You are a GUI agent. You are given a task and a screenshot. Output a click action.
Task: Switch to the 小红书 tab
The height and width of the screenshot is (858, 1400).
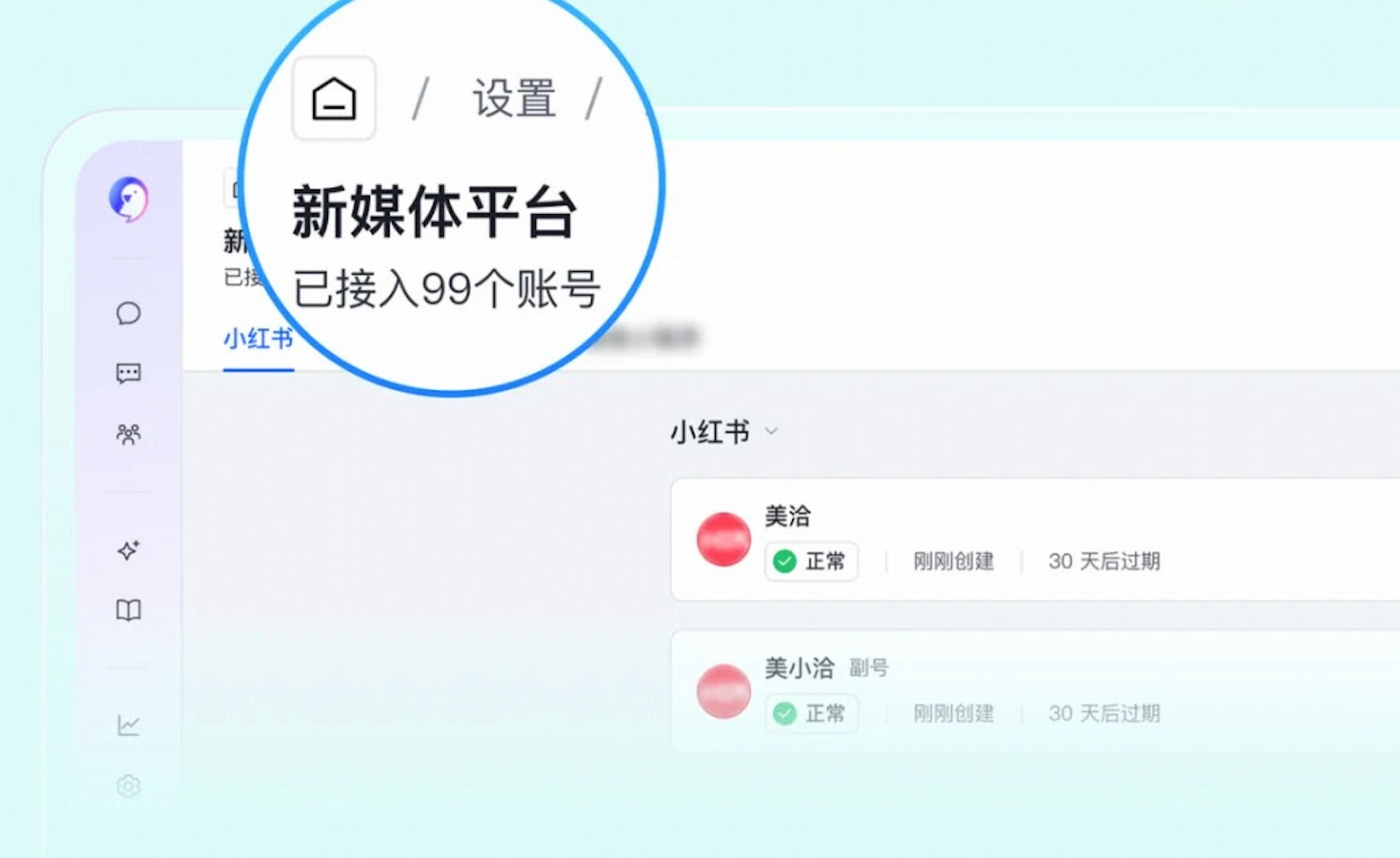coord(258,339)
